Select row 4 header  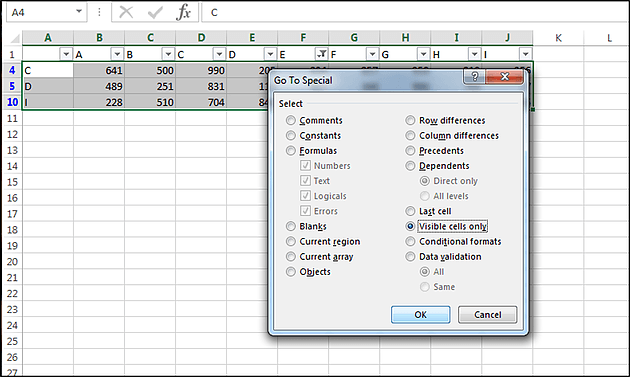(x=12, y=70)
